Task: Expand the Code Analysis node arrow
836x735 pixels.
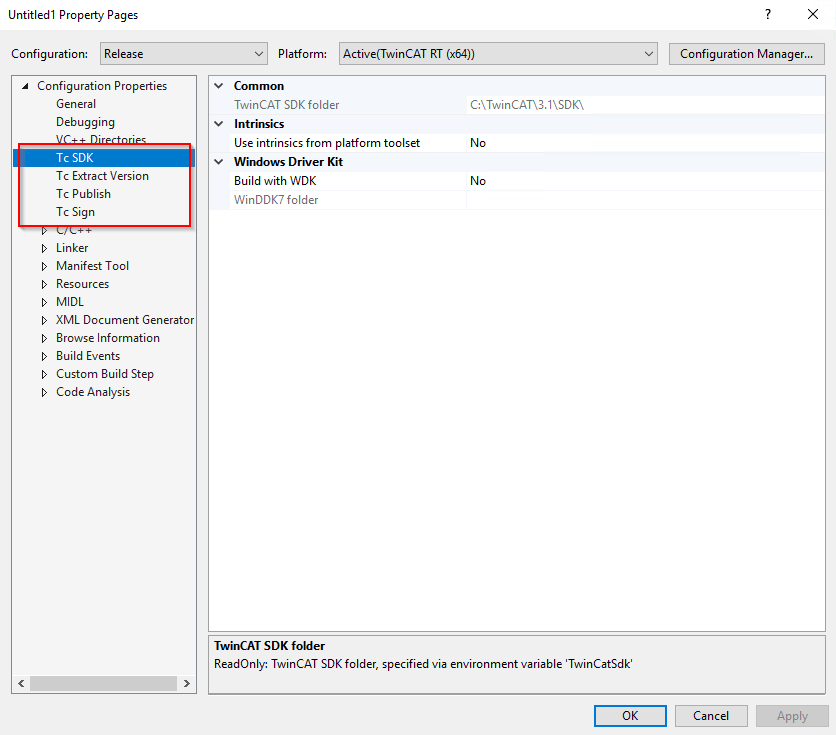Action: point(44,393)
